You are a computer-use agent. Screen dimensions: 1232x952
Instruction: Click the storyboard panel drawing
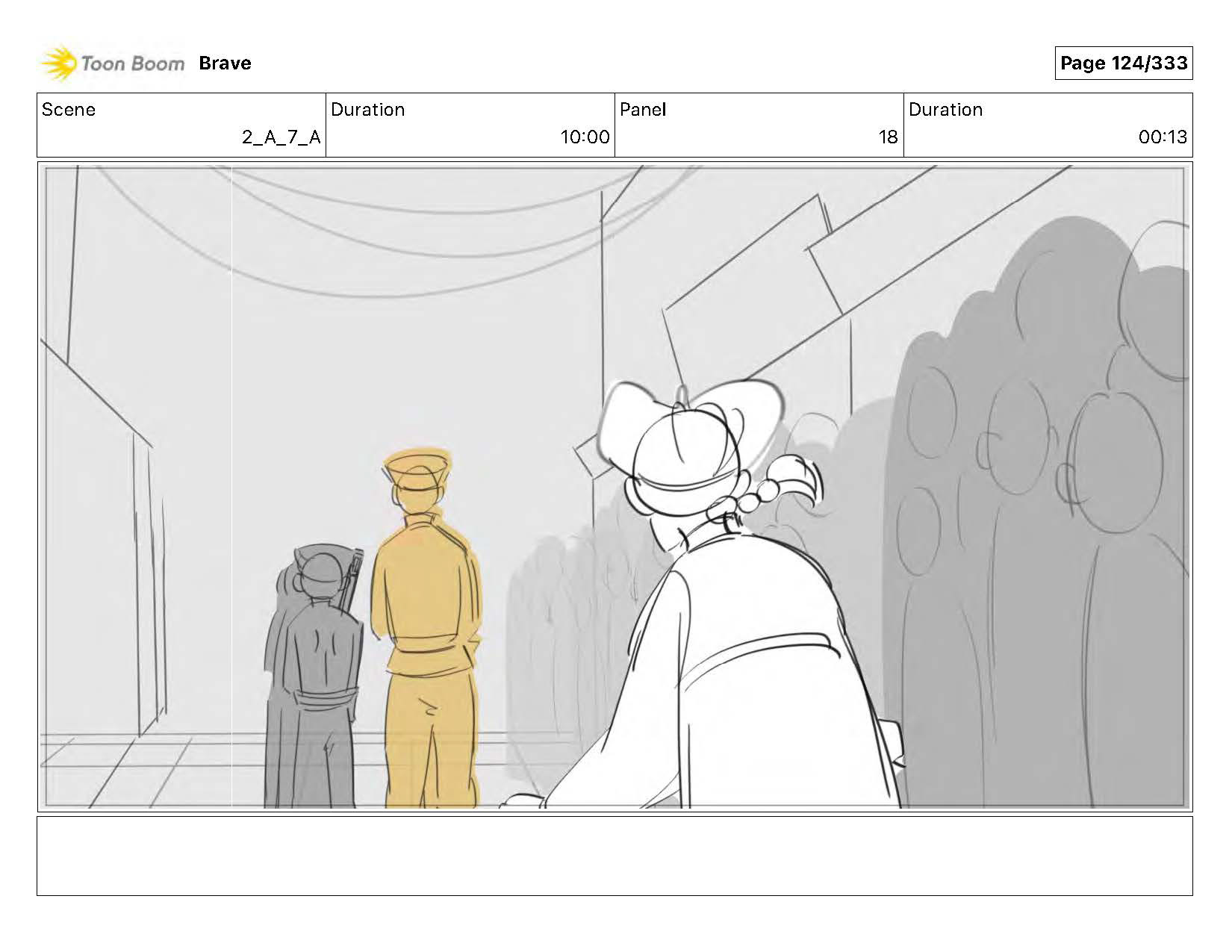[x=615, y=487]
